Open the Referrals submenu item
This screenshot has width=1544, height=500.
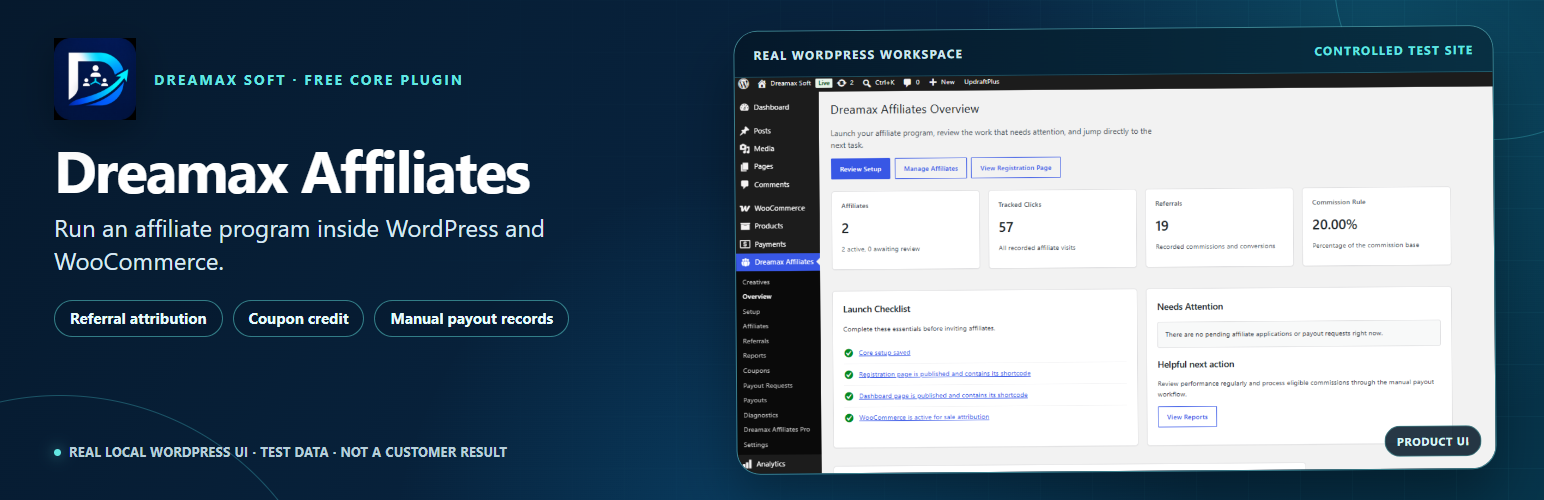pyautogui.click(x=756, y=341)
